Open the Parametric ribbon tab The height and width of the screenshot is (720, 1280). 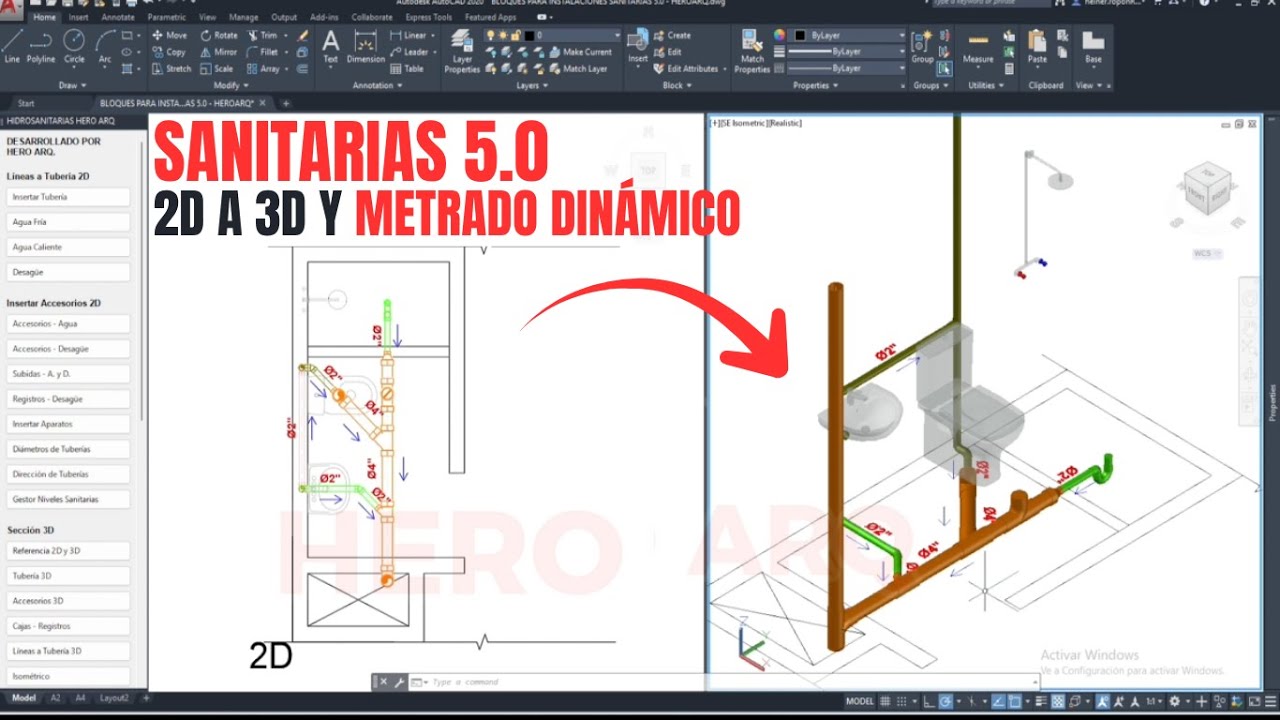[x=166, y=17]
